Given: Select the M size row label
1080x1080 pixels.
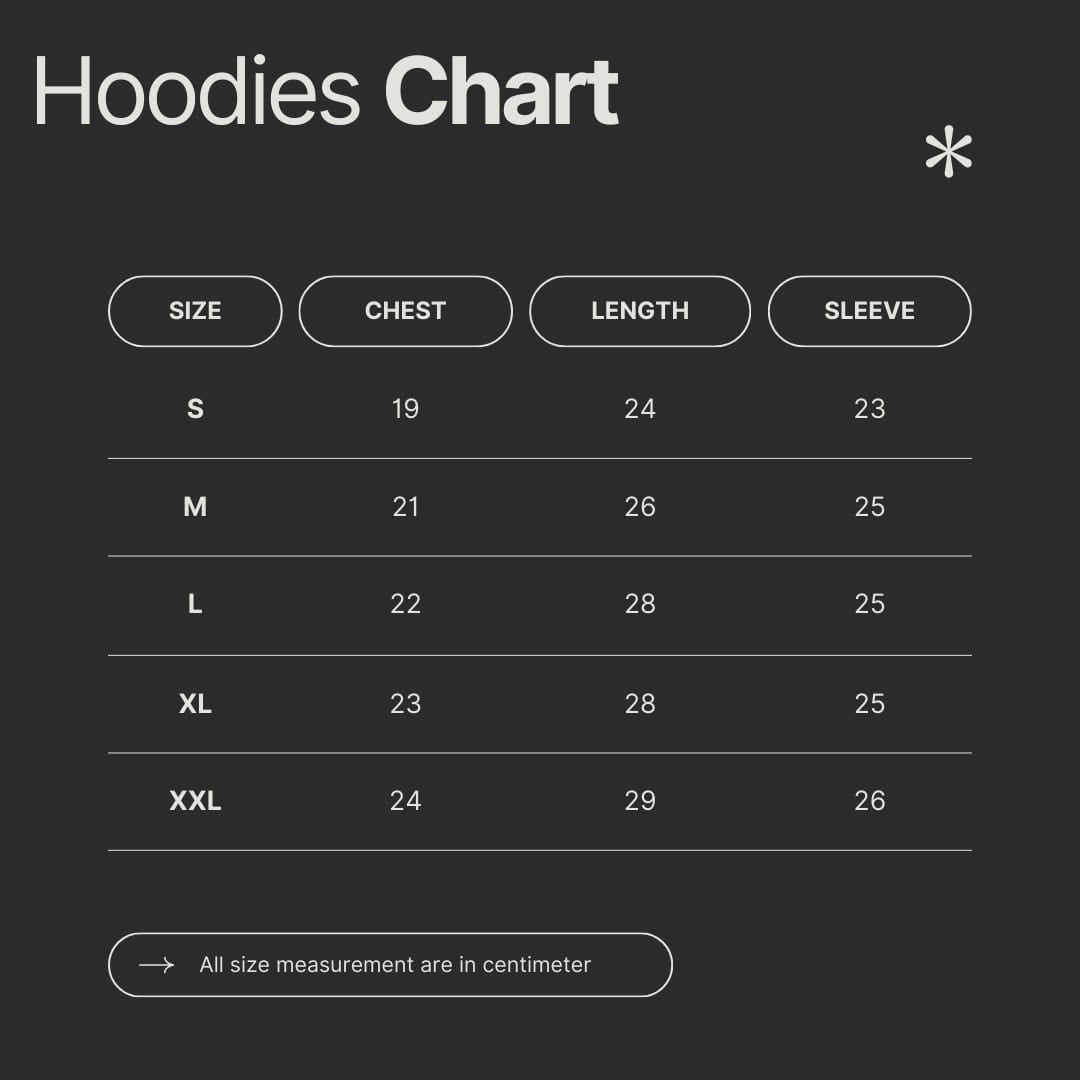Looking at the screenshot, I should coord(195,507).
